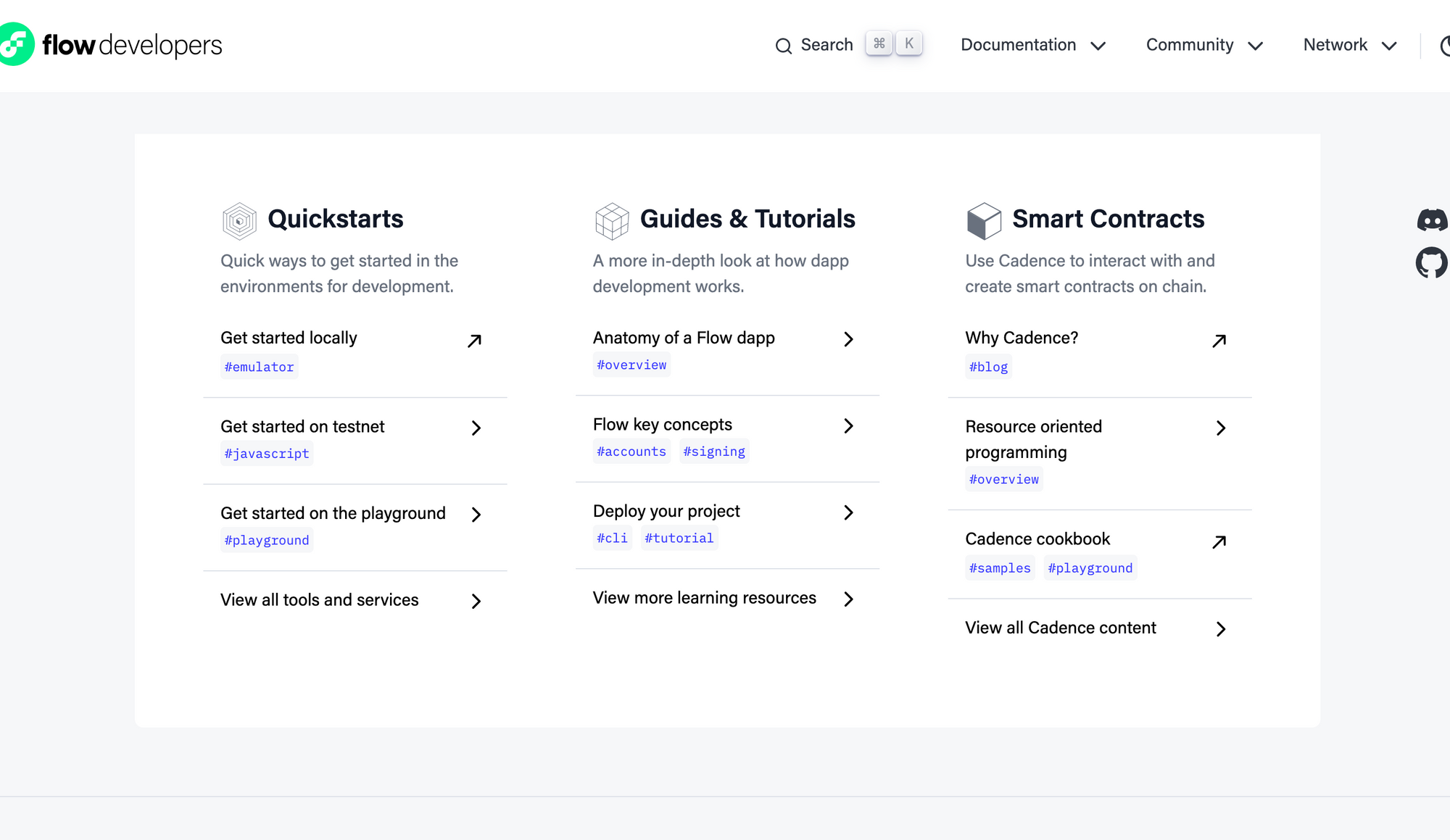Click external arrow beside Get started locally

(x=475, y=341)
